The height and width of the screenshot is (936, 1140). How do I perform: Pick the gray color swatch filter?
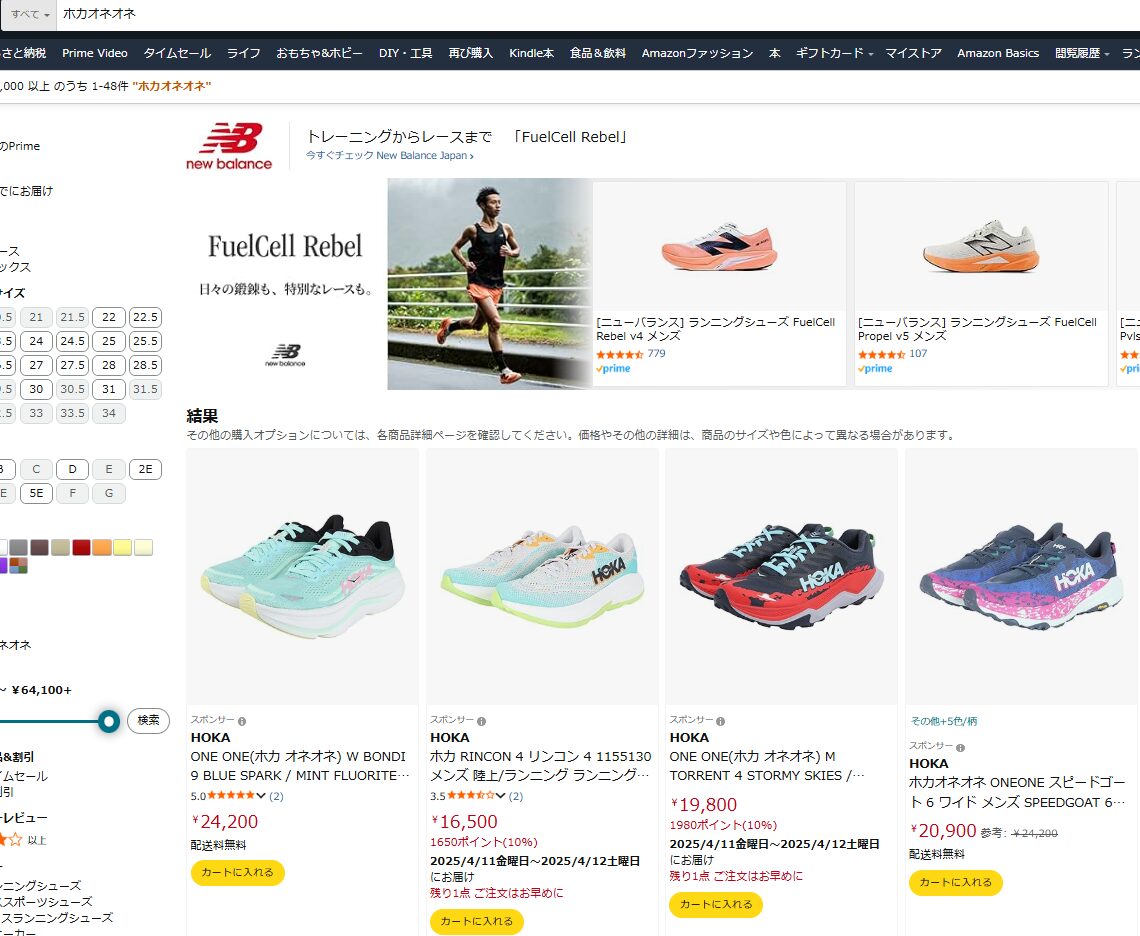tap(19, 548)
